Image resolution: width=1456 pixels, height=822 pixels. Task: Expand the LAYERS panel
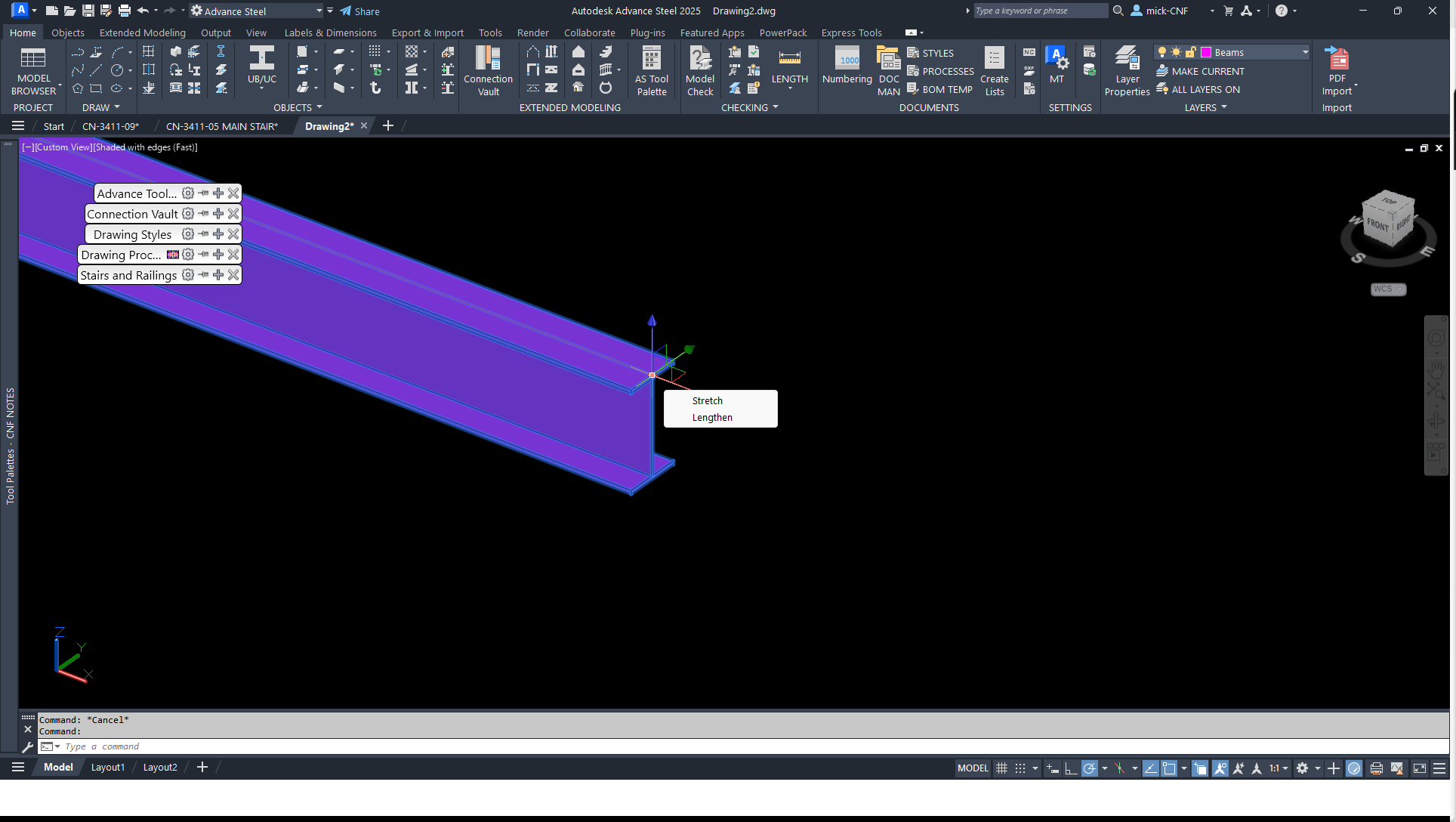coord(1205,107)
